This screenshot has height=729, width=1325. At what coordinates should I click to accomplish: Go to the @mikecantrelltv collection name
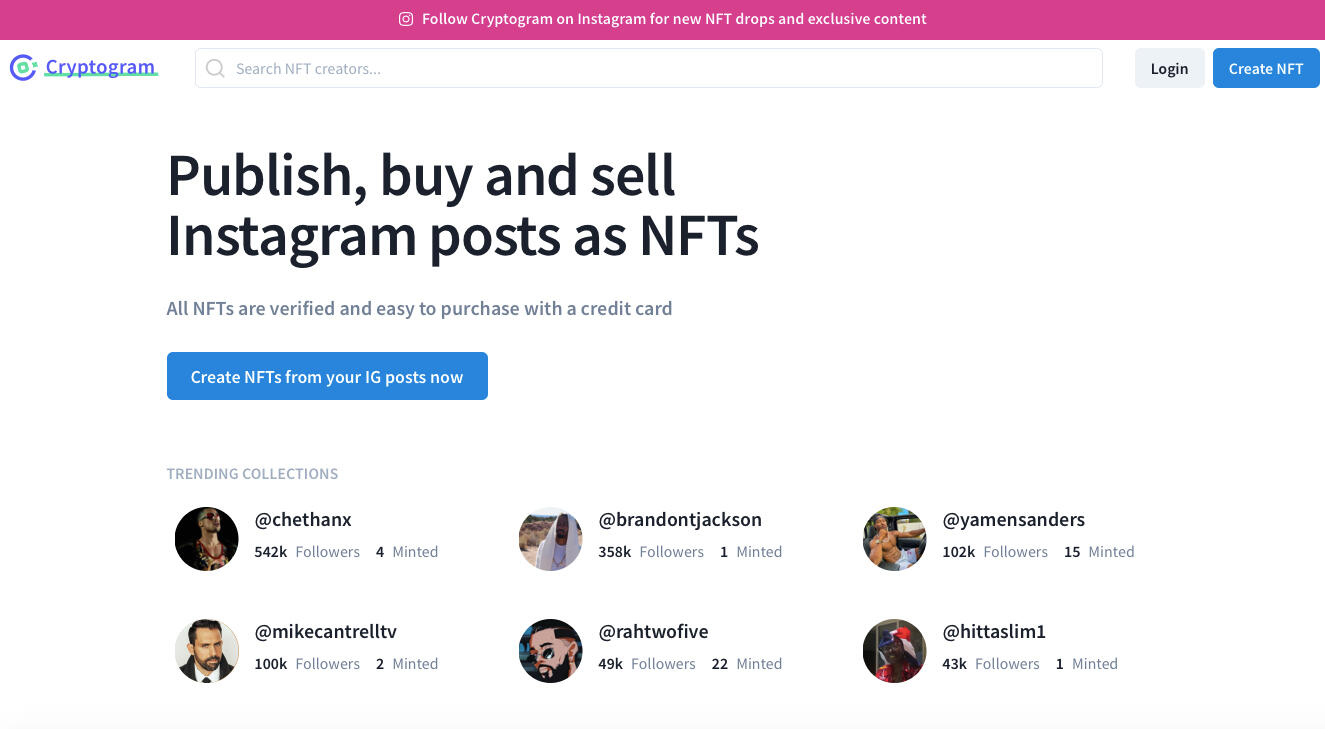[326, 632]
